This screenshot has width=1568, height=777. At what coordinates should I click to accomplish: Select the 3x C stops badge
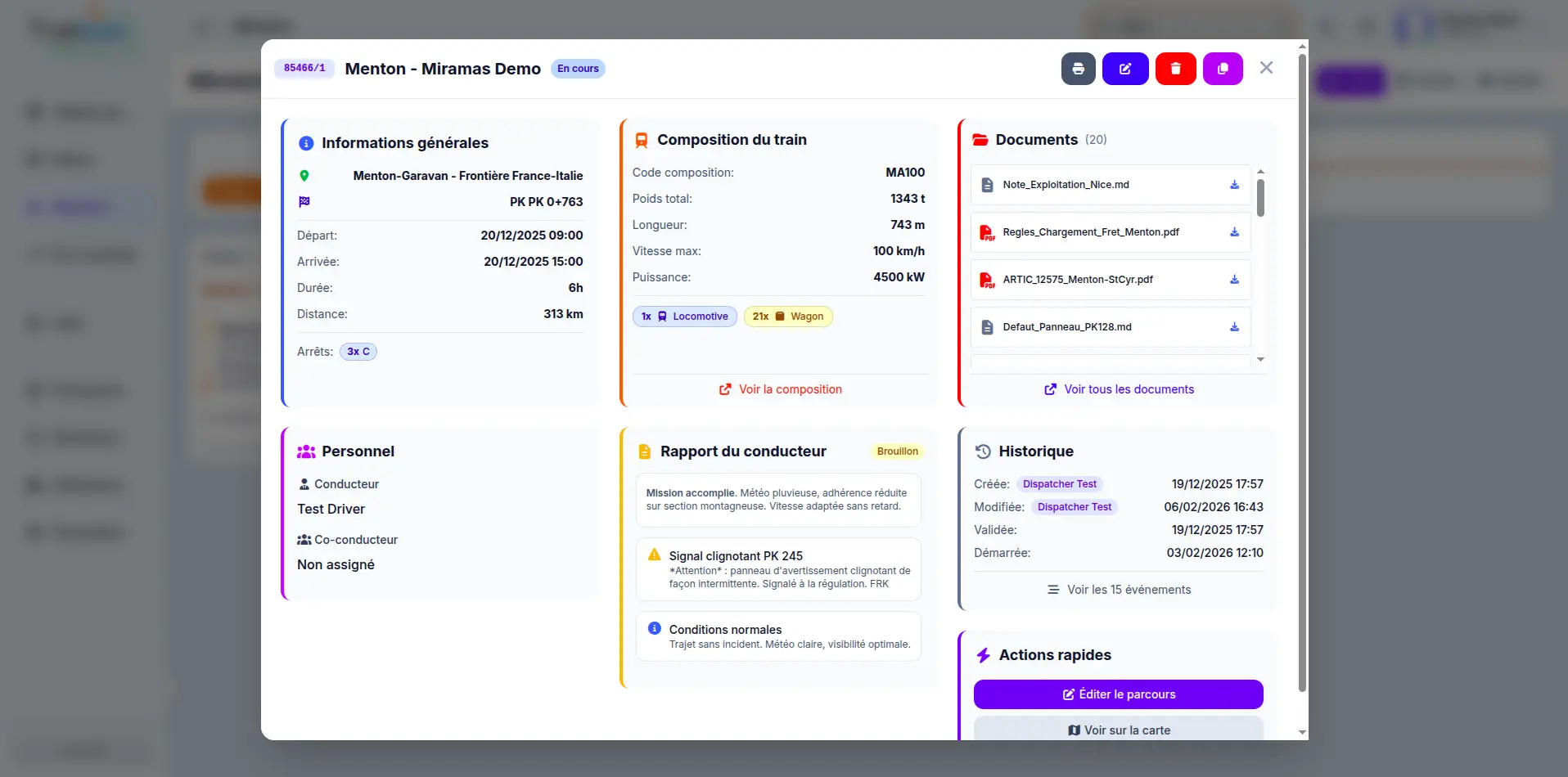[x=358, y=352]
